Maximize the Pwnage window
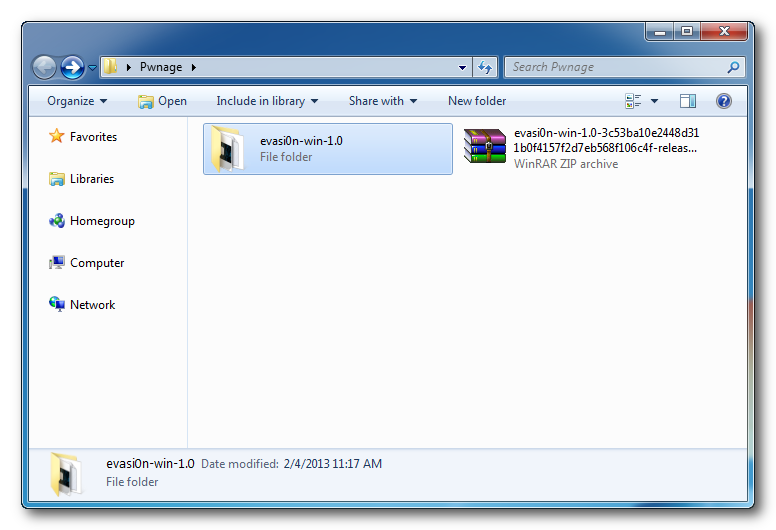Viewport: 776px width, 530px height. 686,31
